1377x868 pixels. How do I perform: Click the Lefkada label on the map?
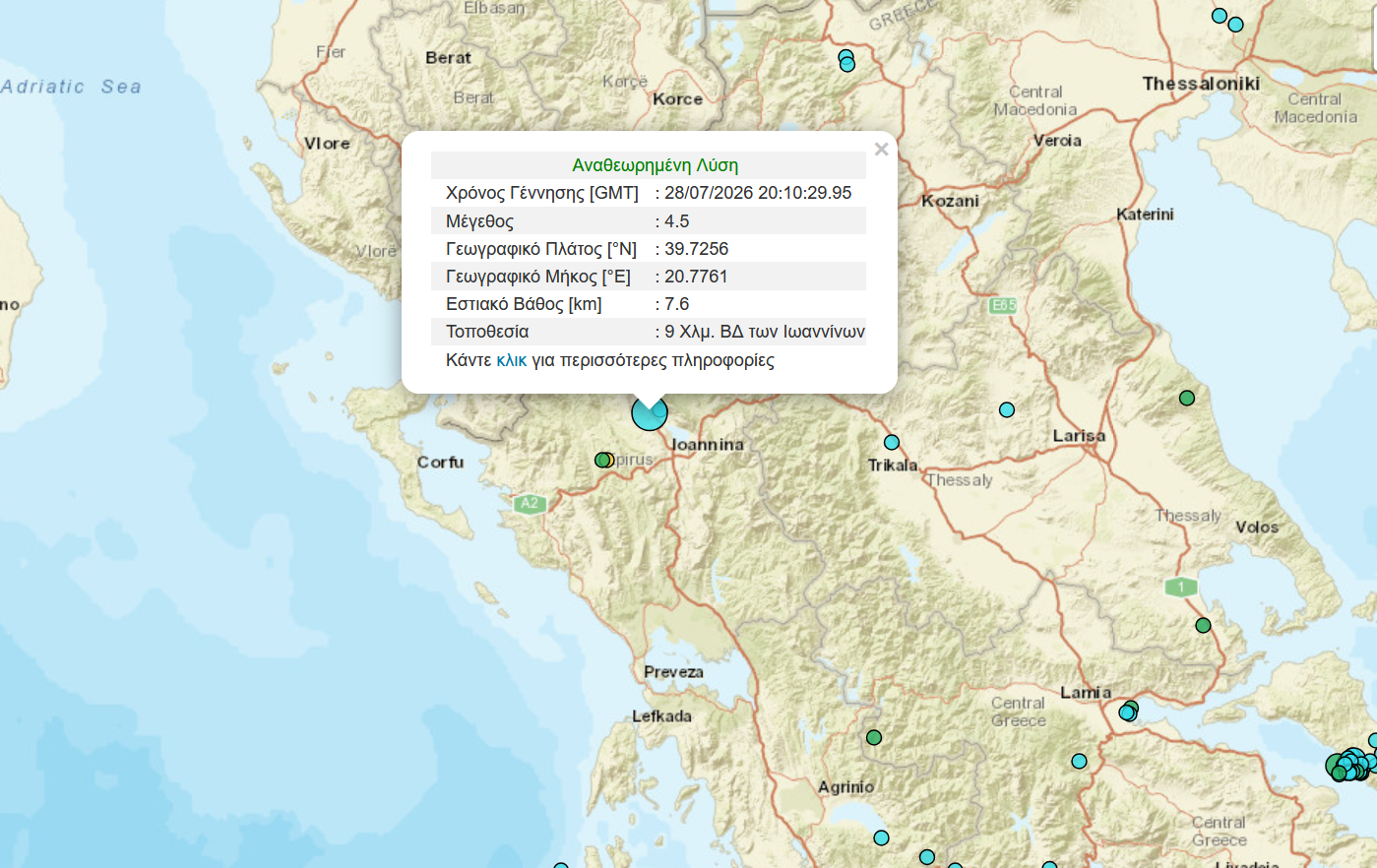(661, 716)
